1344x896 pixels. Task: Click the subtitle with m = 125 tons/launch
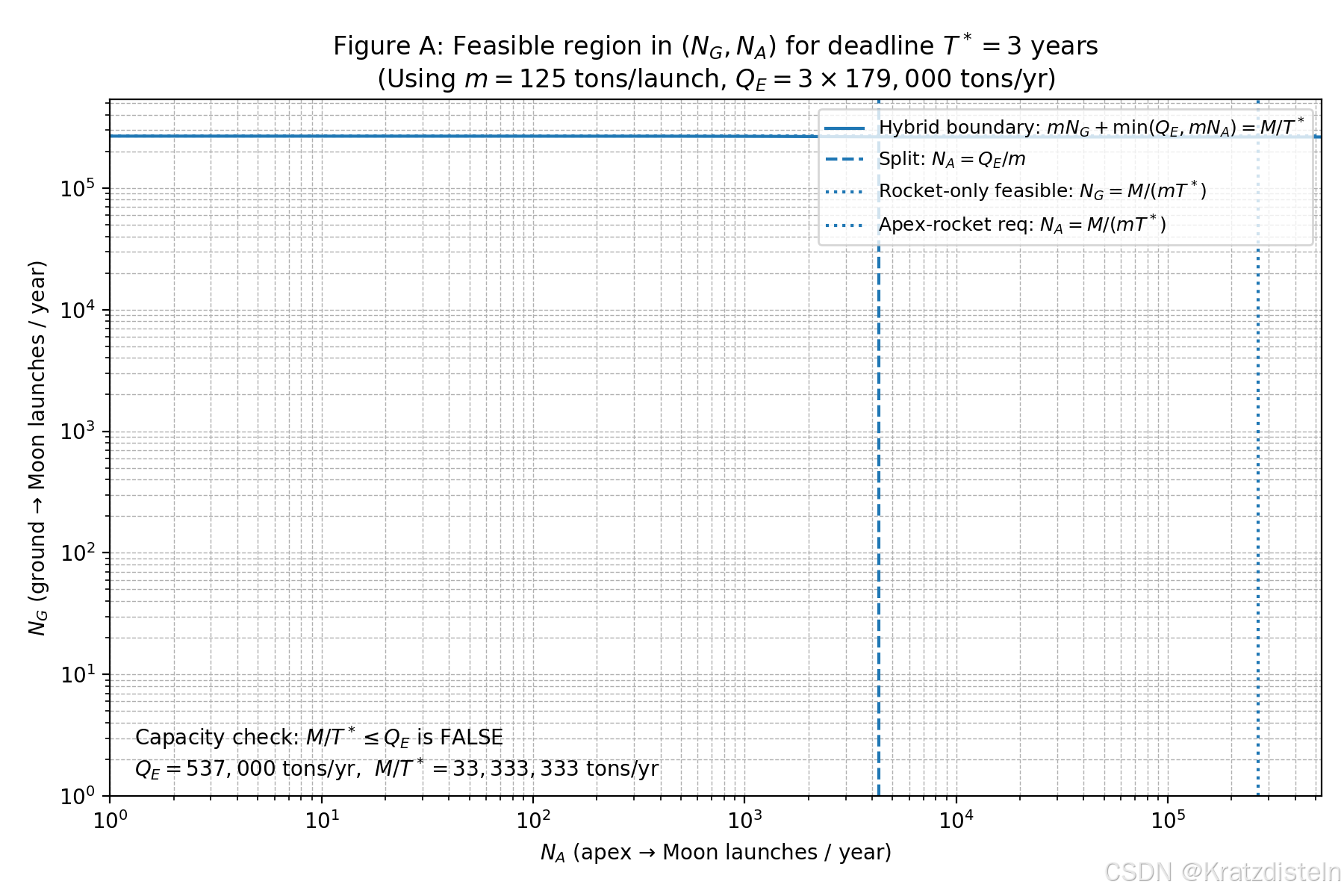tap(715, 79)
